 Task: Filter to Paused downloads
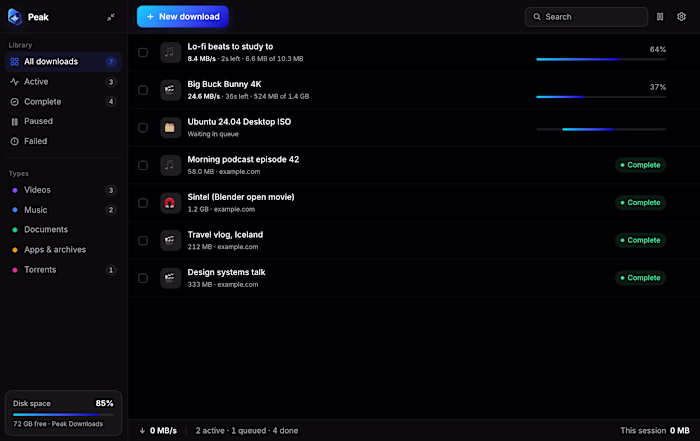[x=63, y=121]
